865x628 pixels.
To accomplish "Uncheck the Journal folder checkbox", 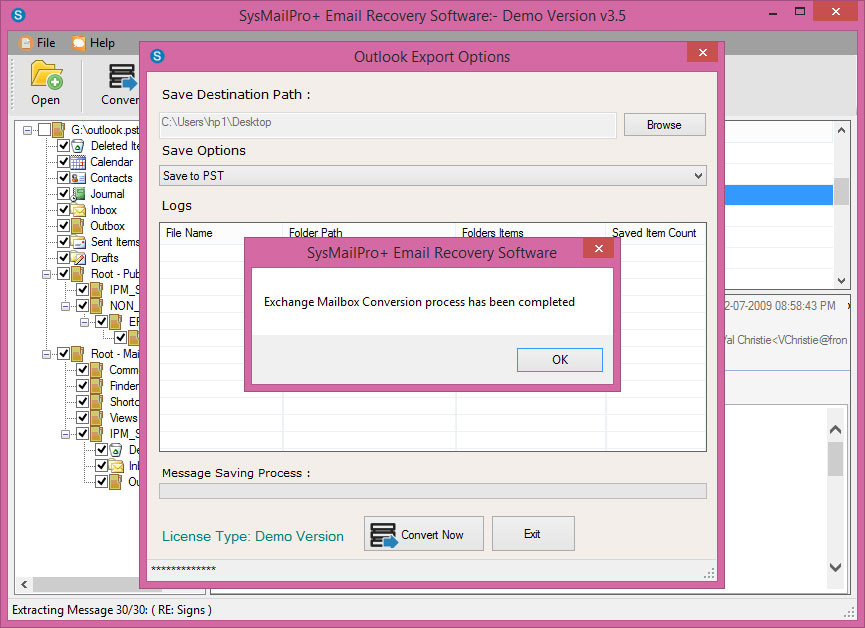I will click(x=63, y=194).
